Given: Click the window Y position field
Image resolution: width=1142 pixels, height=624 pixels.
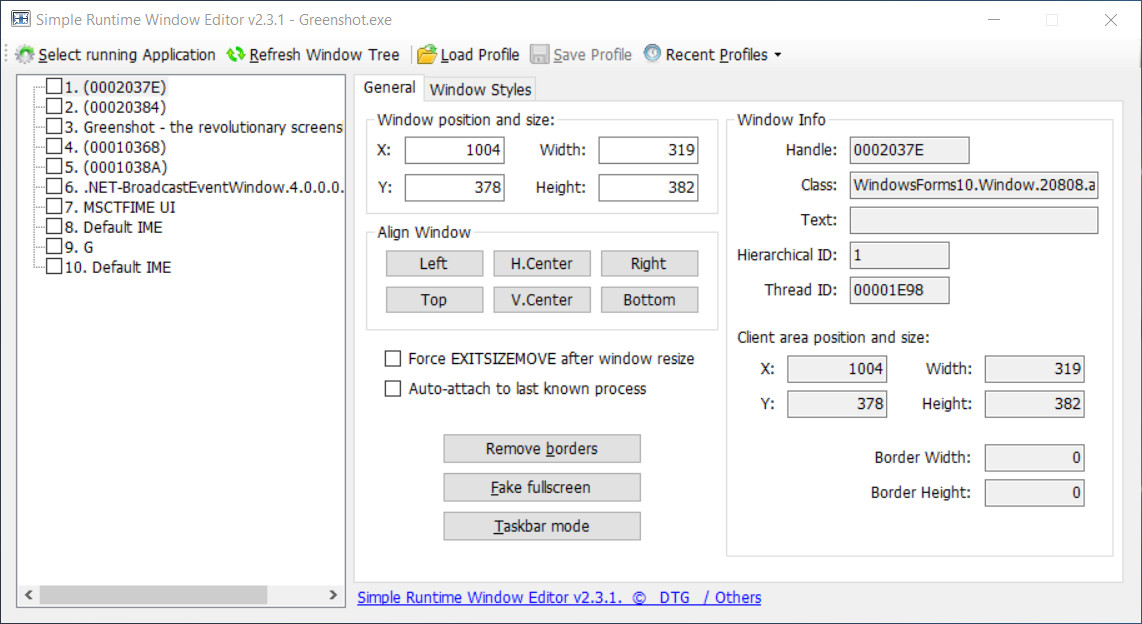Looking at the screenshot, I should click(x=454, y=187).
